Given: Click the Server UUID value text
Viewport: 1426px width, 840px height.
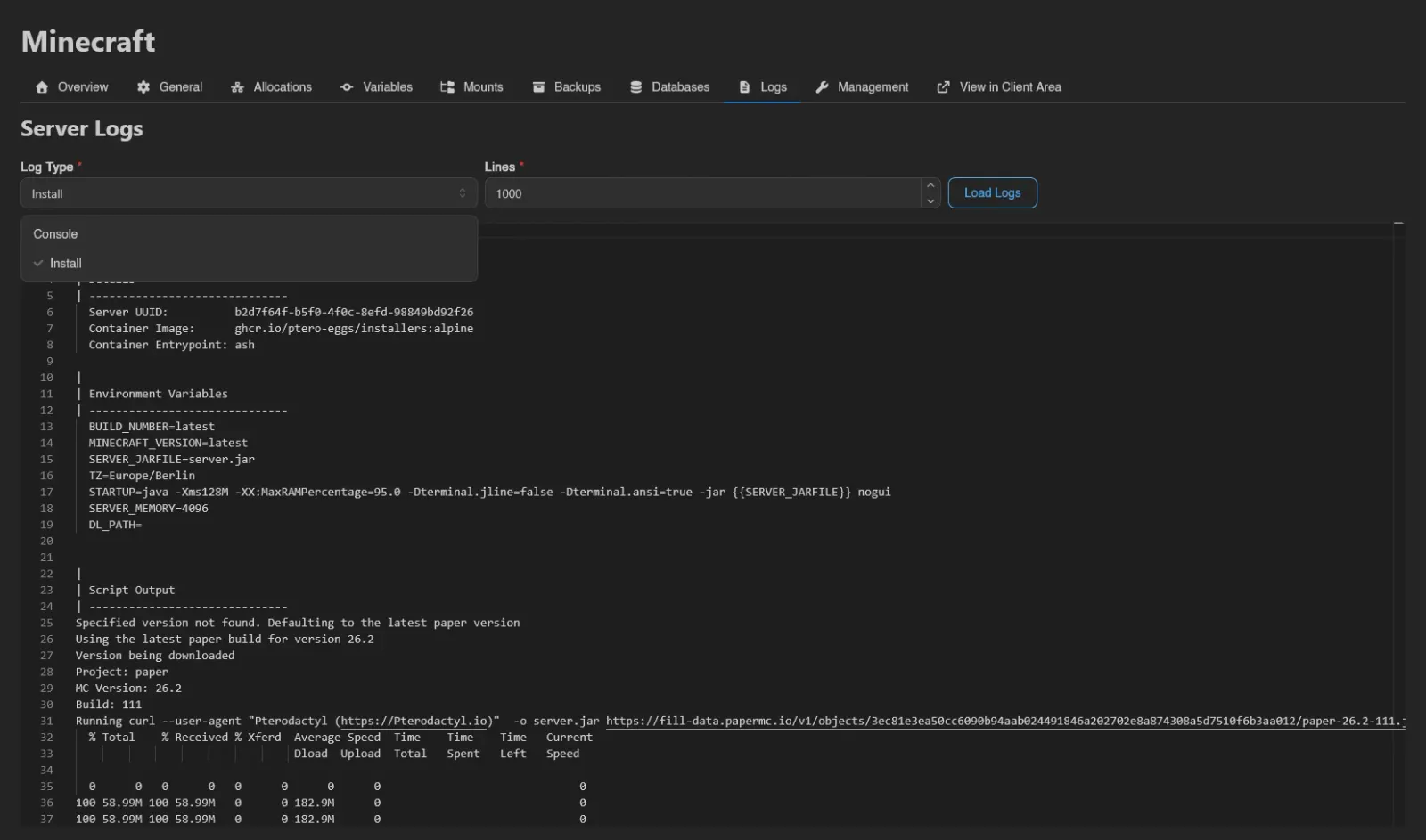Looking at the screenshot, I should point(354,313).
